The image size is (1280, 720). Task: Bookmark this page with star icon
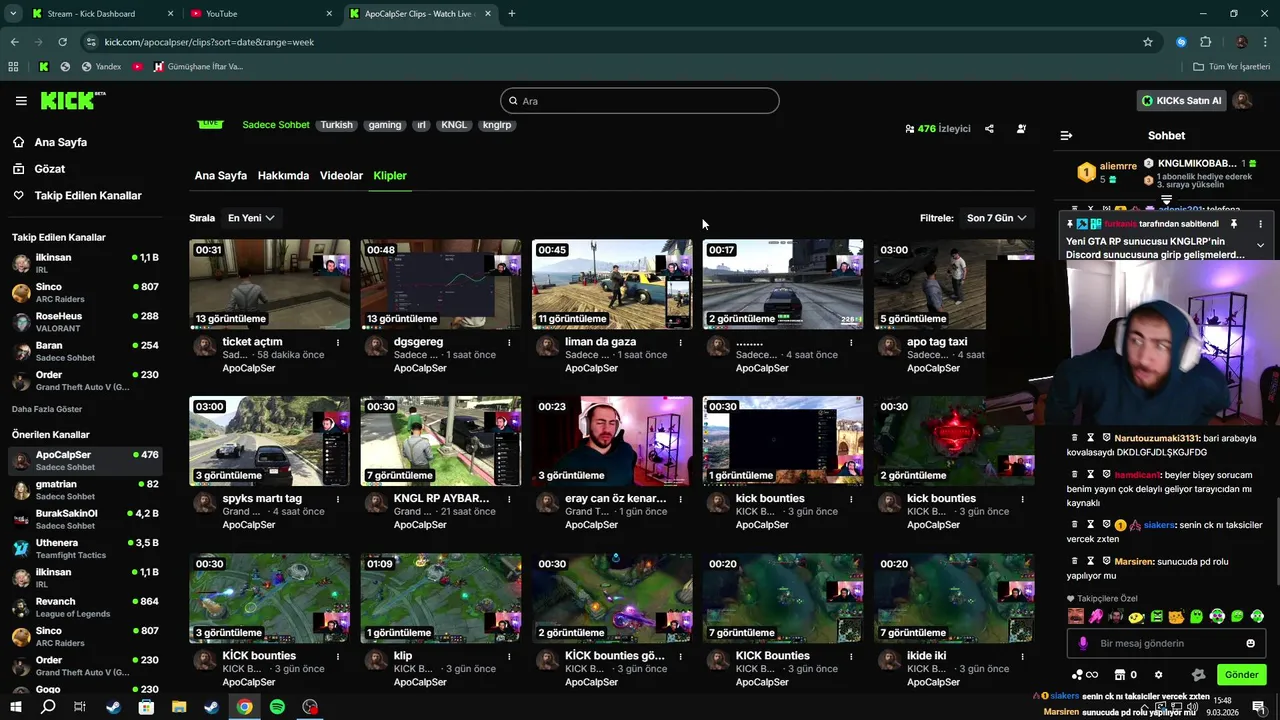coord(1148,42)
